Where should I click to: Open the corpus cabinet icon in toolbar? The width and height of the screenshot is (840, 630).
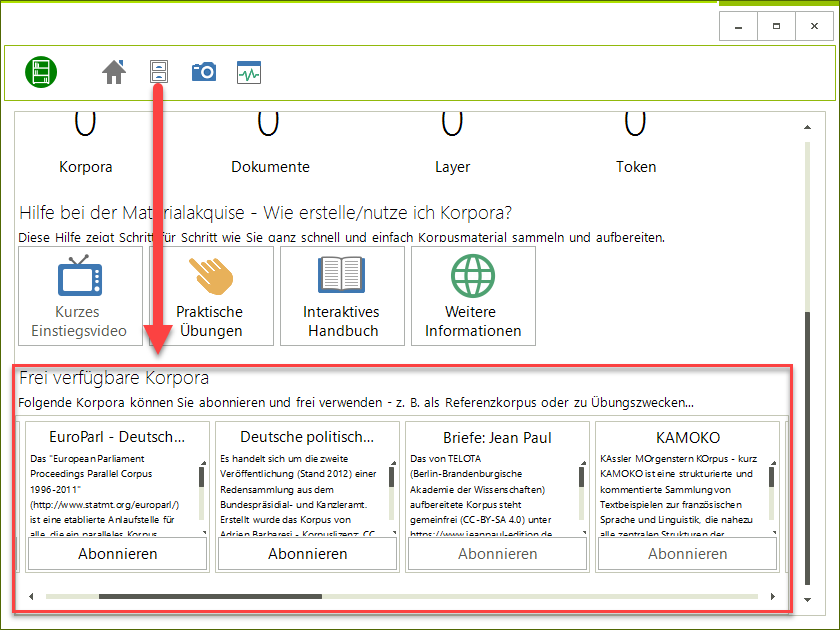coord(158,72)
